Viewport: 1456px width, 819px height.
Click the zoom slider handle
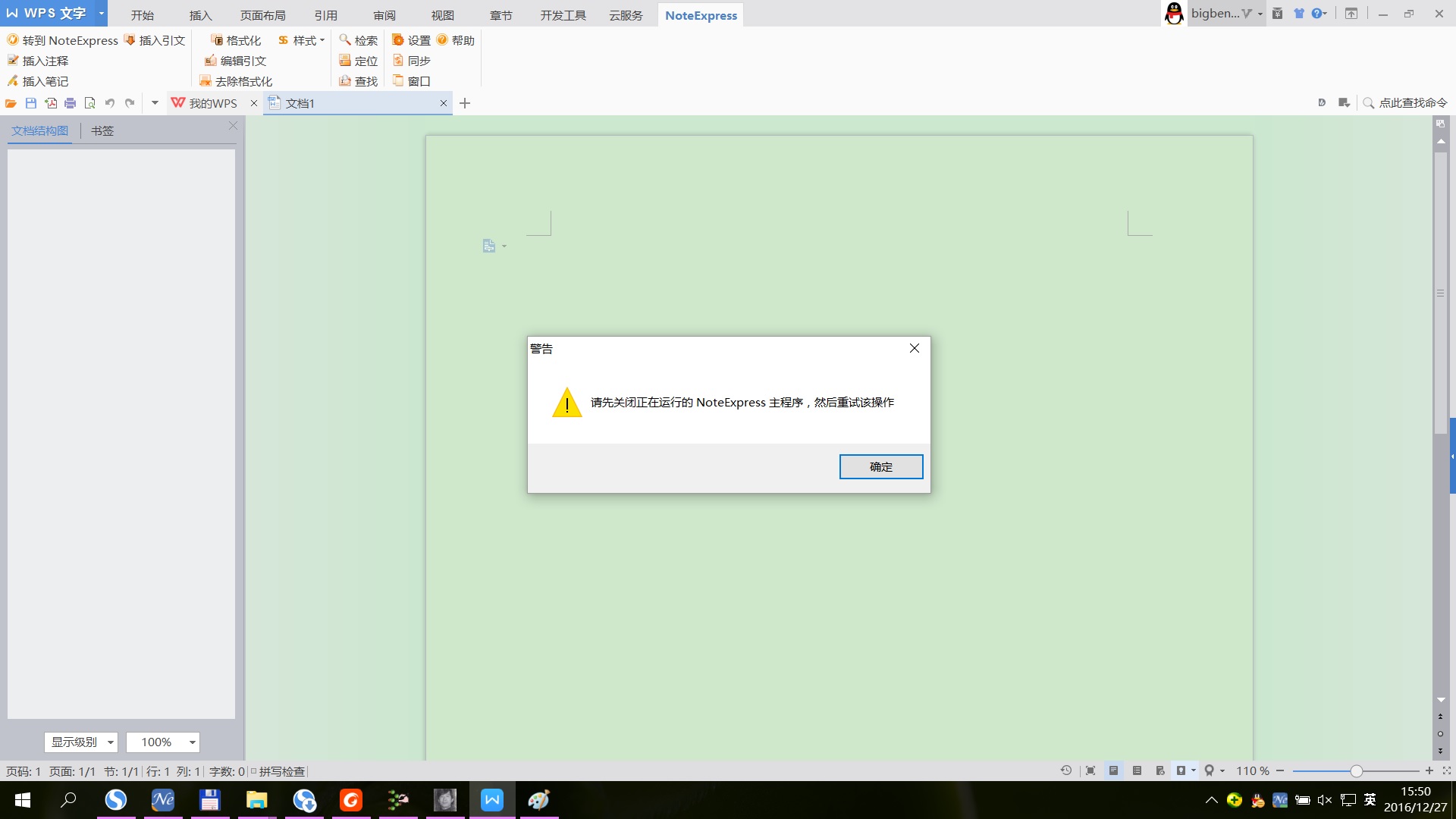[x=1356, y=770]
